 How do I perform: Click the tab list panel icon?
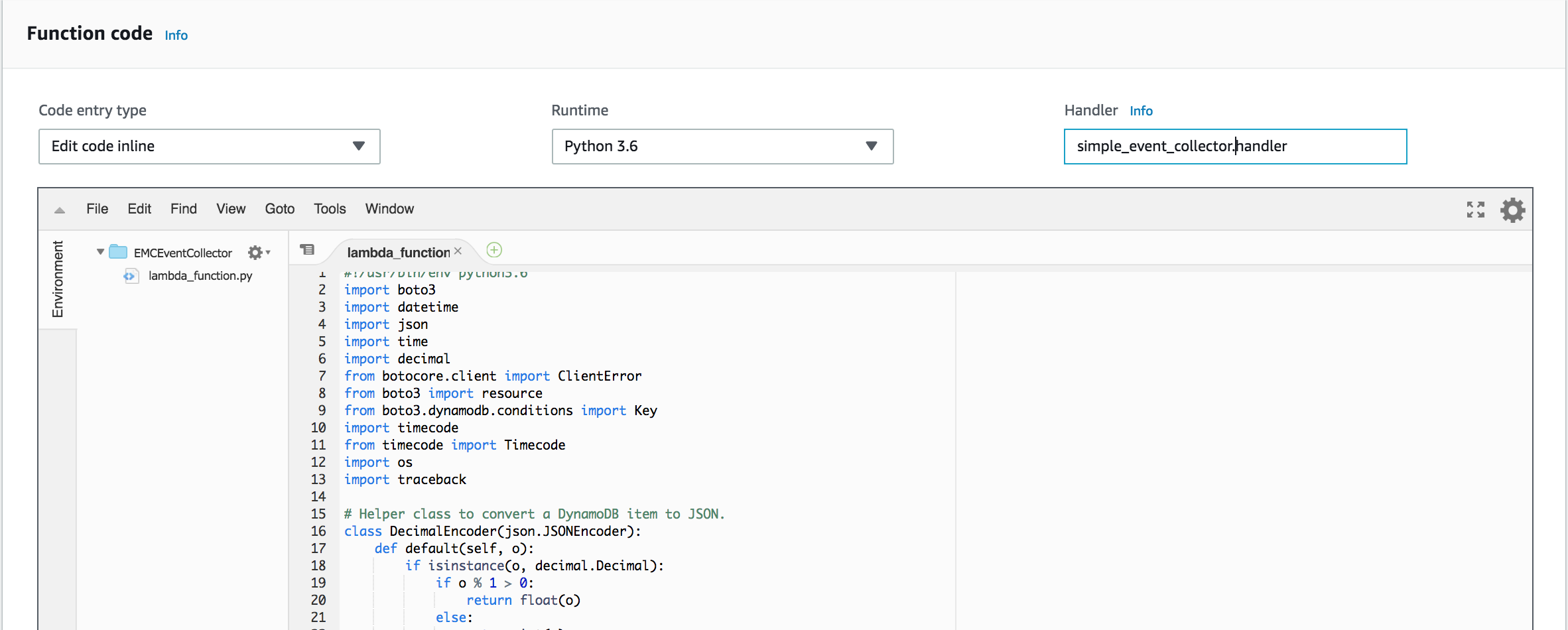pos(307,250)
